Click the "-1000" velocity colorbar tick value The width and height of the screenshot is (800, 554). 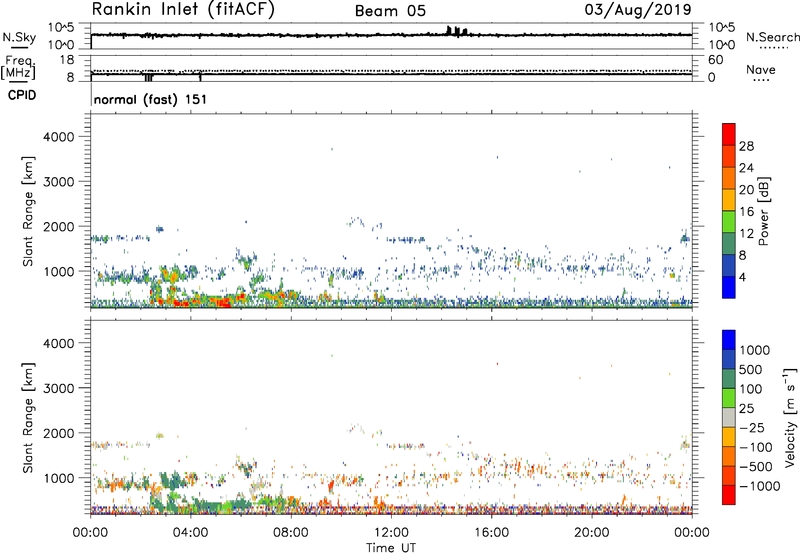pyautogui.click(x=759, y=486)
